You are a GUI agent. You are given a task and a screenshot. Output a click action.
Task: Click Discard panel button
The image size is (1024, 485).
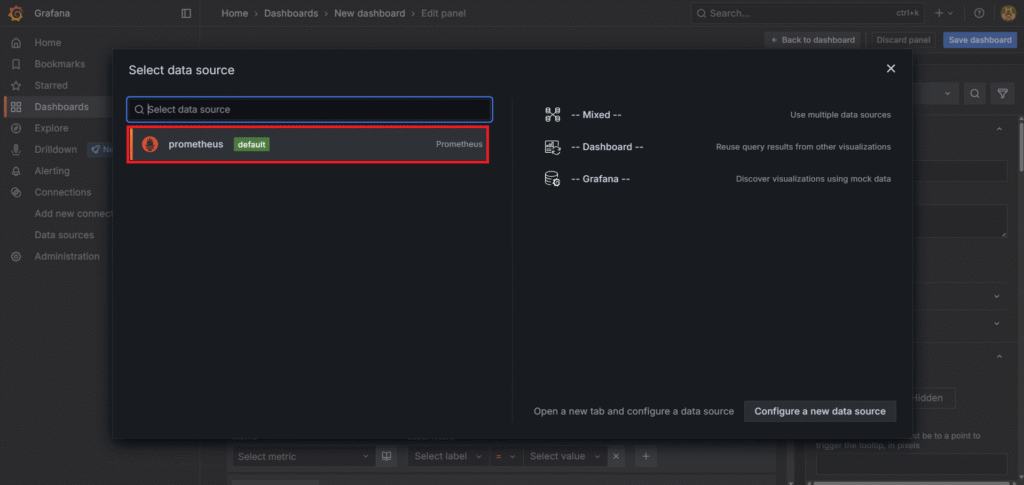coord(903,40)
